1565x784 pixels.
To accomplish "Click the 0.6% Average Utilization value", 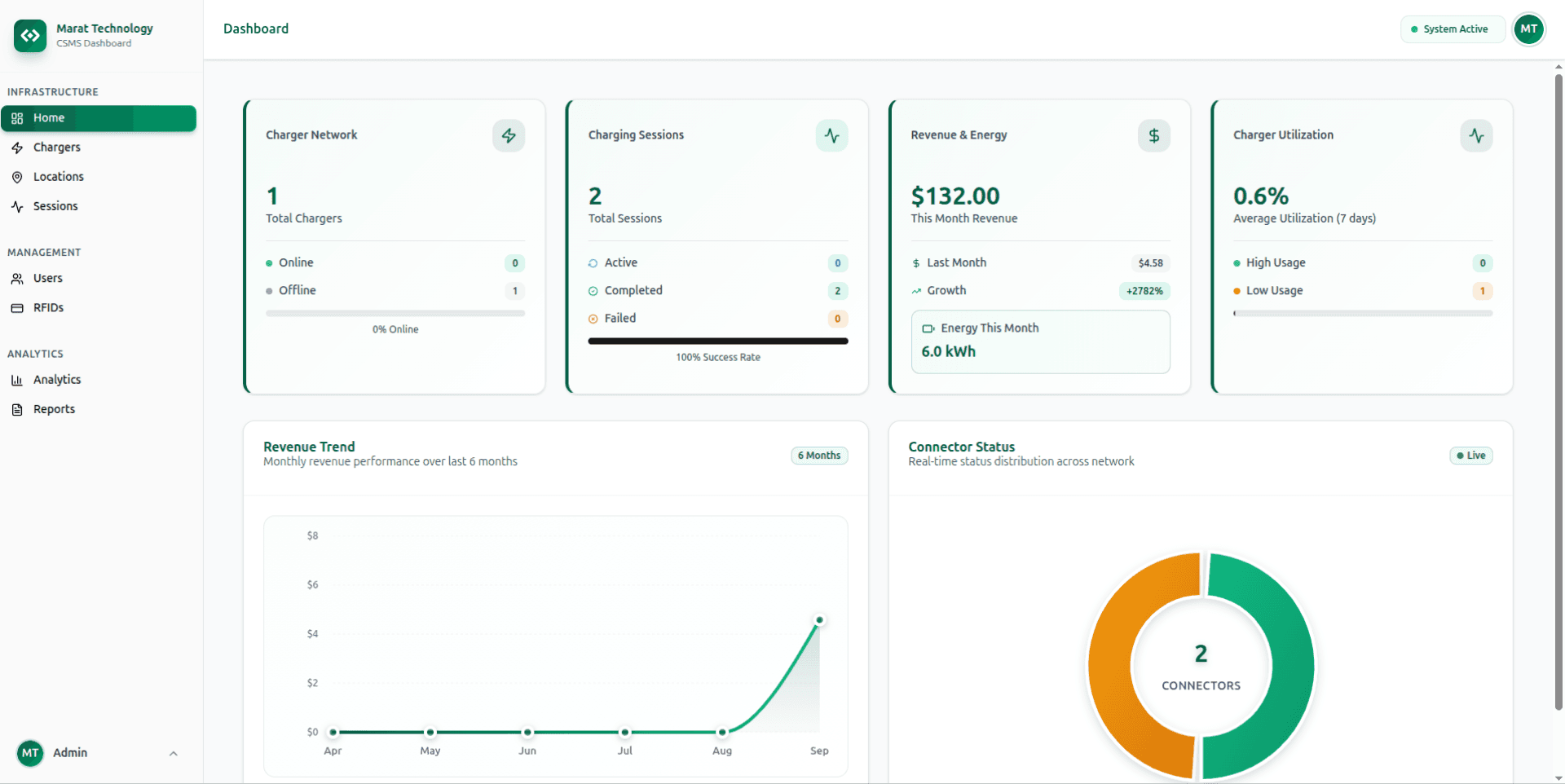I will pos(1261,196).
